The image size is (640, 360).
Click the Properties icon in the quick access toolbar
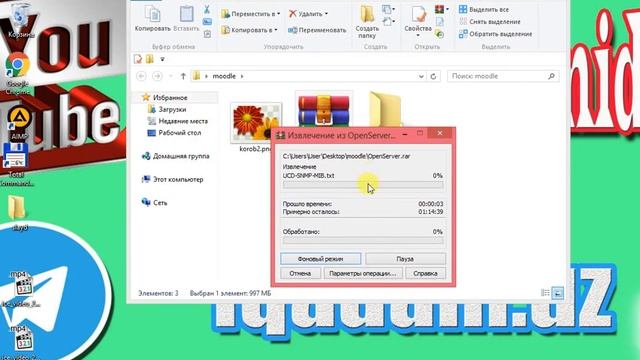tap(138, 59)
